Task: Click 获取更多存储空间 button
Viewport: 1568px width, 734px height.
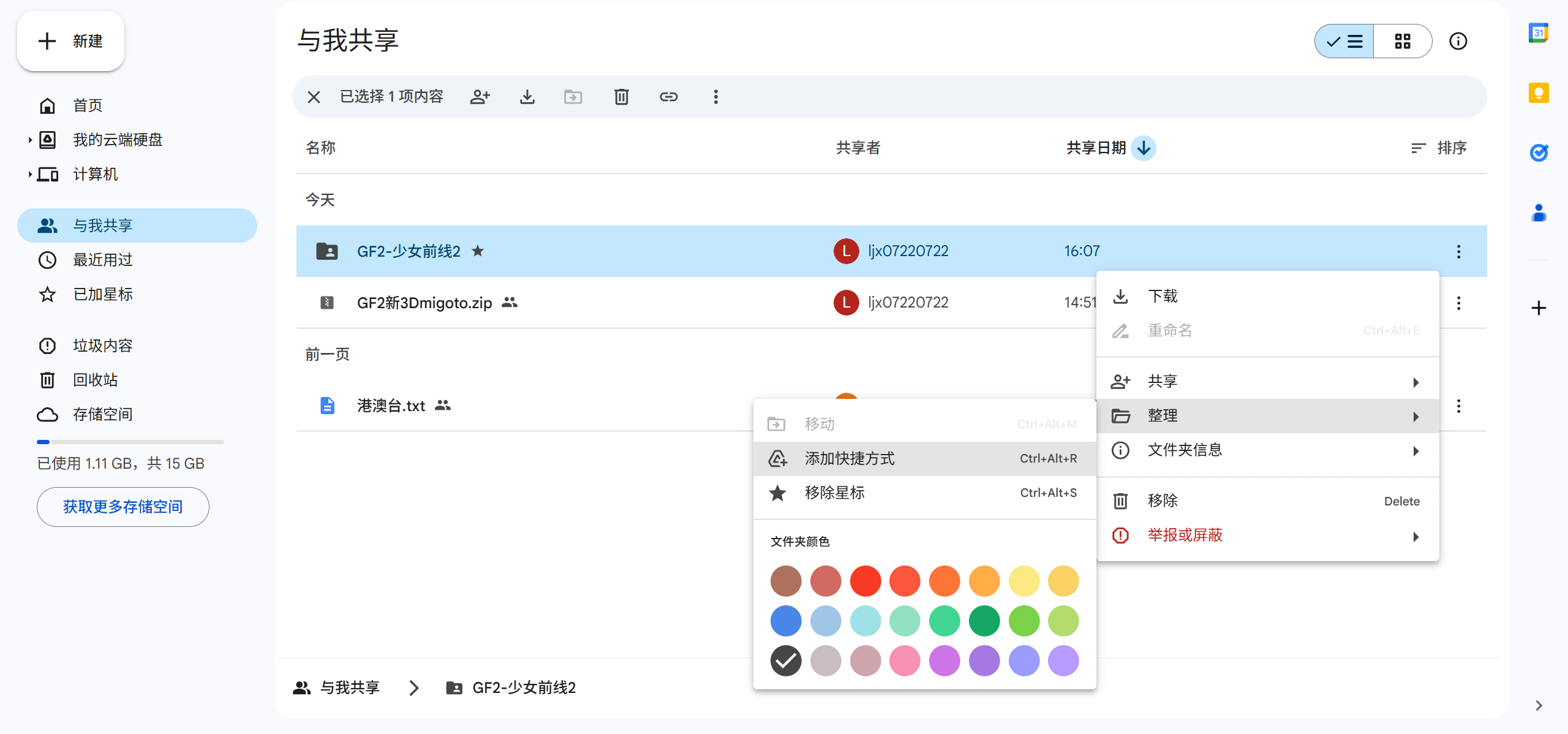Action: click(x=123, y=507)
